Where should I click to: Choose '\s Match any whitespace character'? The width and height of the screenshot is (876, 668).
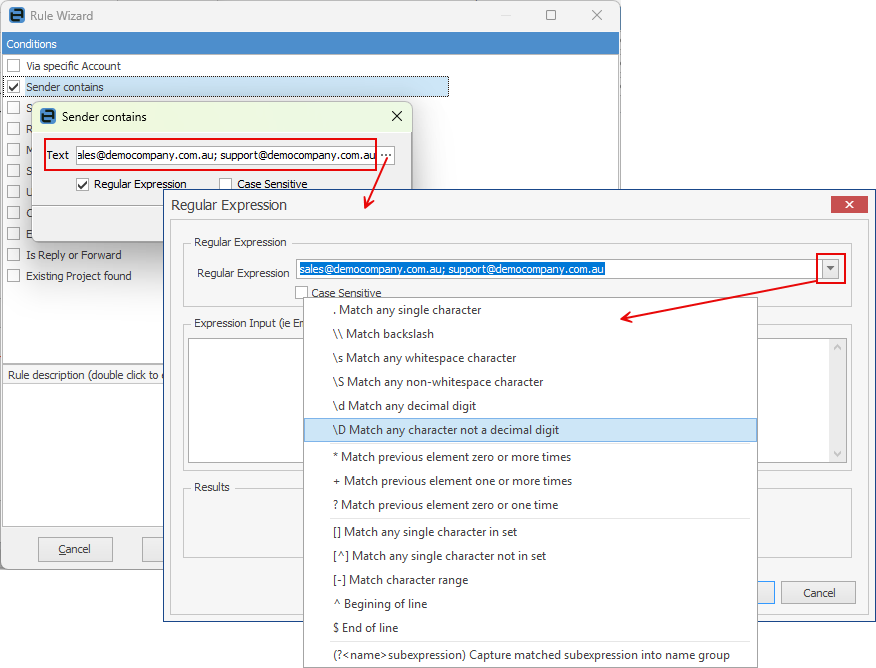pos(530,358)
